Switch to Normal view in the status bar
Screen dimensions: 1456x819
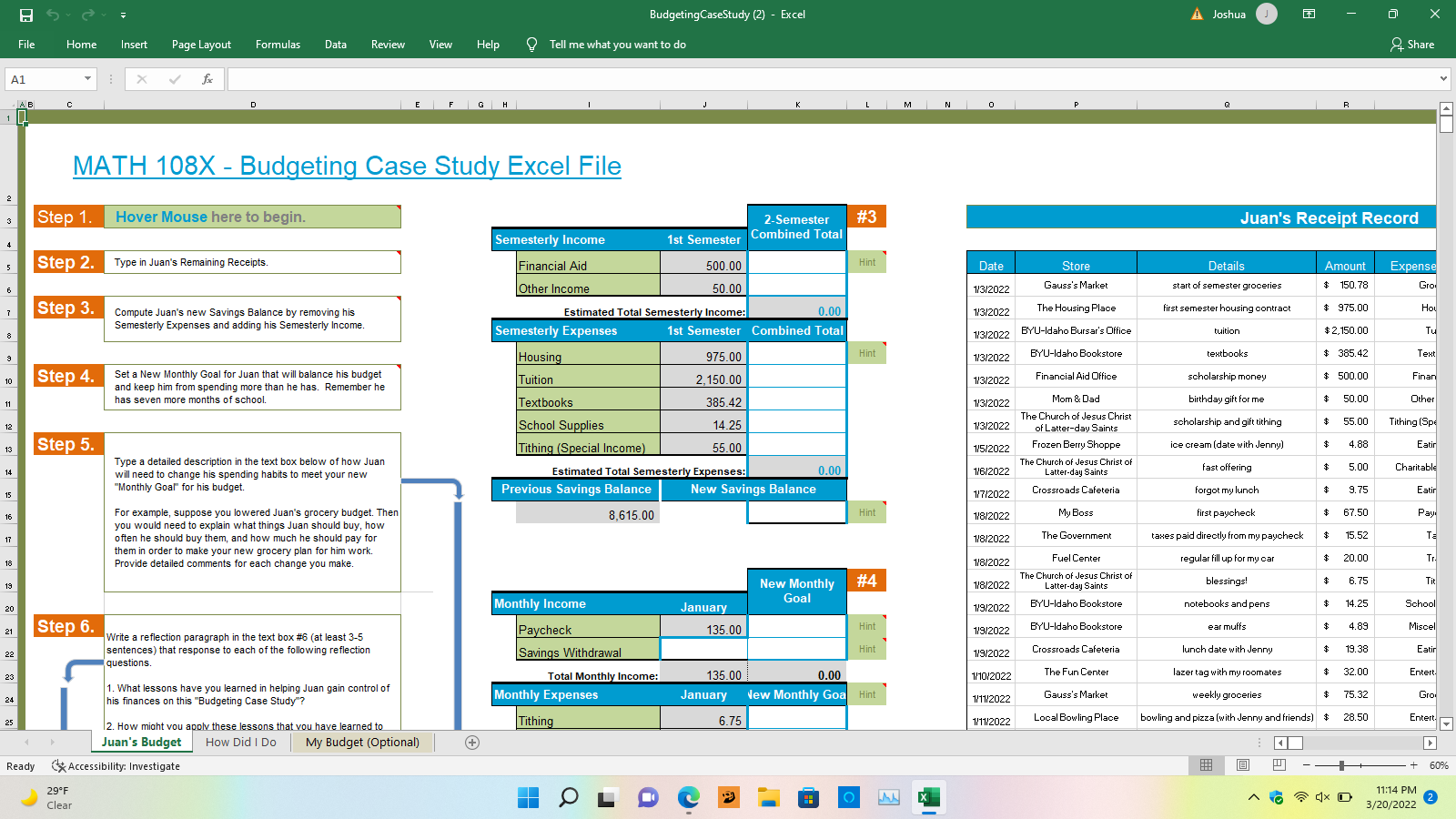coord(1206,765)
